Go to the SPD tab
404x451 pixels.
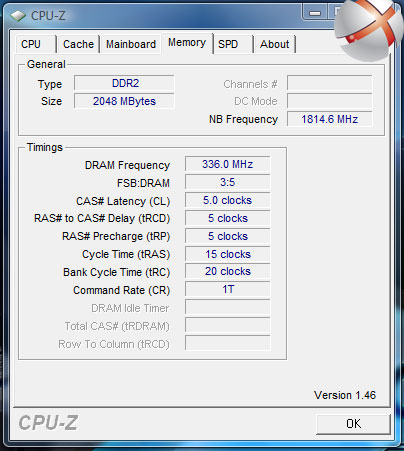pyautogui.click(x=233, y=44)
